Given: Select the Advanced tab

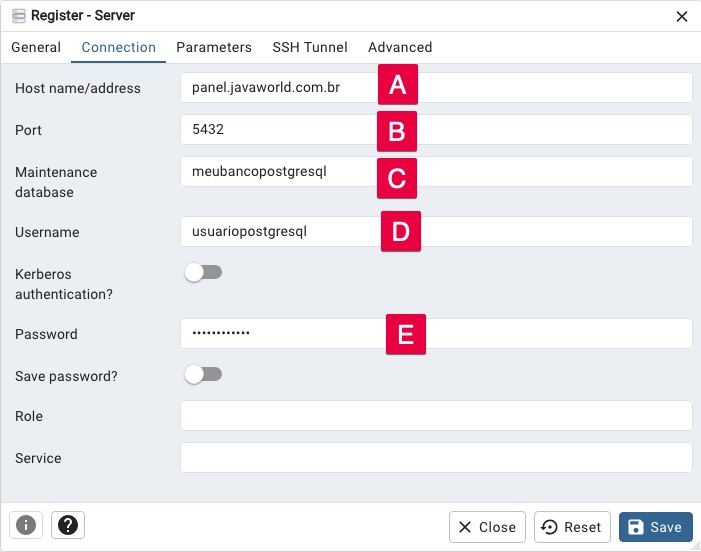Looking at the screenshot, I should 400,47.
